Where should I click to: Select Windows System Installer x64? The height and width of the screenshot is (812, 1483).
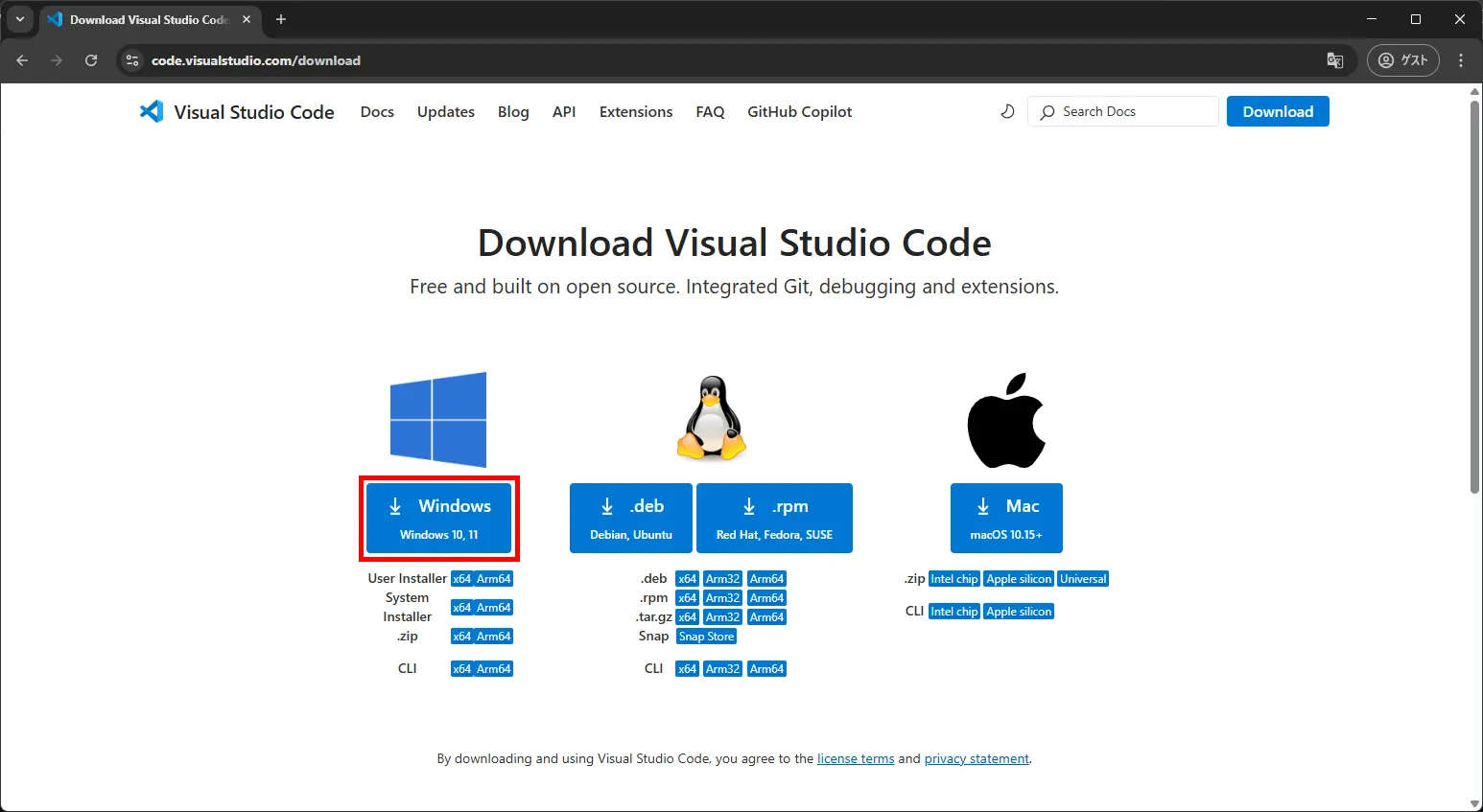(x=462, y=608)
